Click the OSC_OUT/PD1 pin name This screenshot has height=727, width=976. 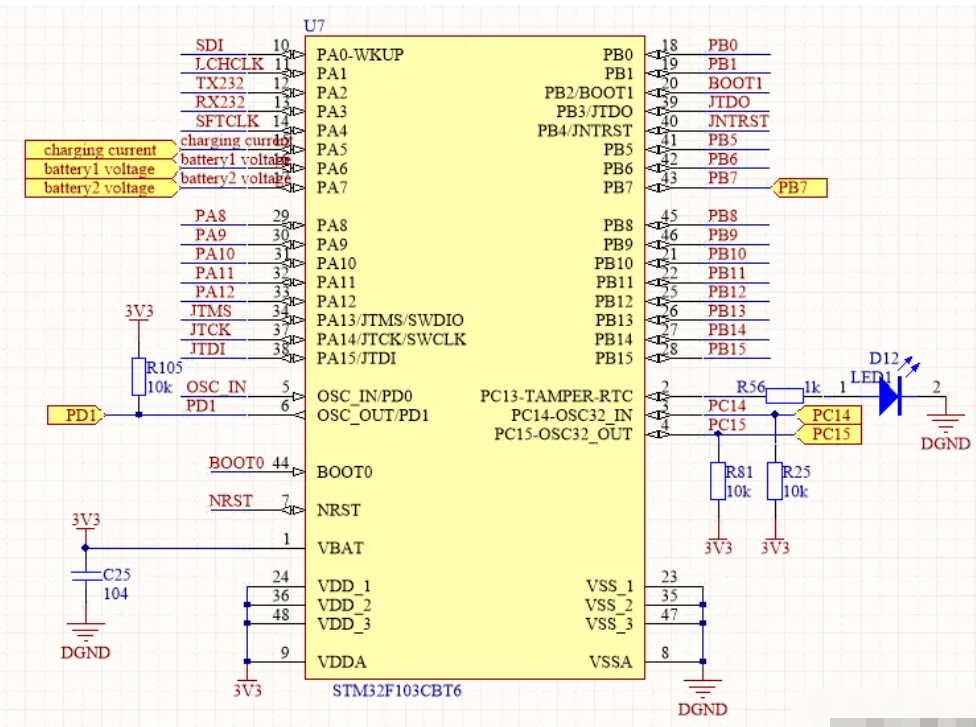pyautogui.click(x=373, y=416)
